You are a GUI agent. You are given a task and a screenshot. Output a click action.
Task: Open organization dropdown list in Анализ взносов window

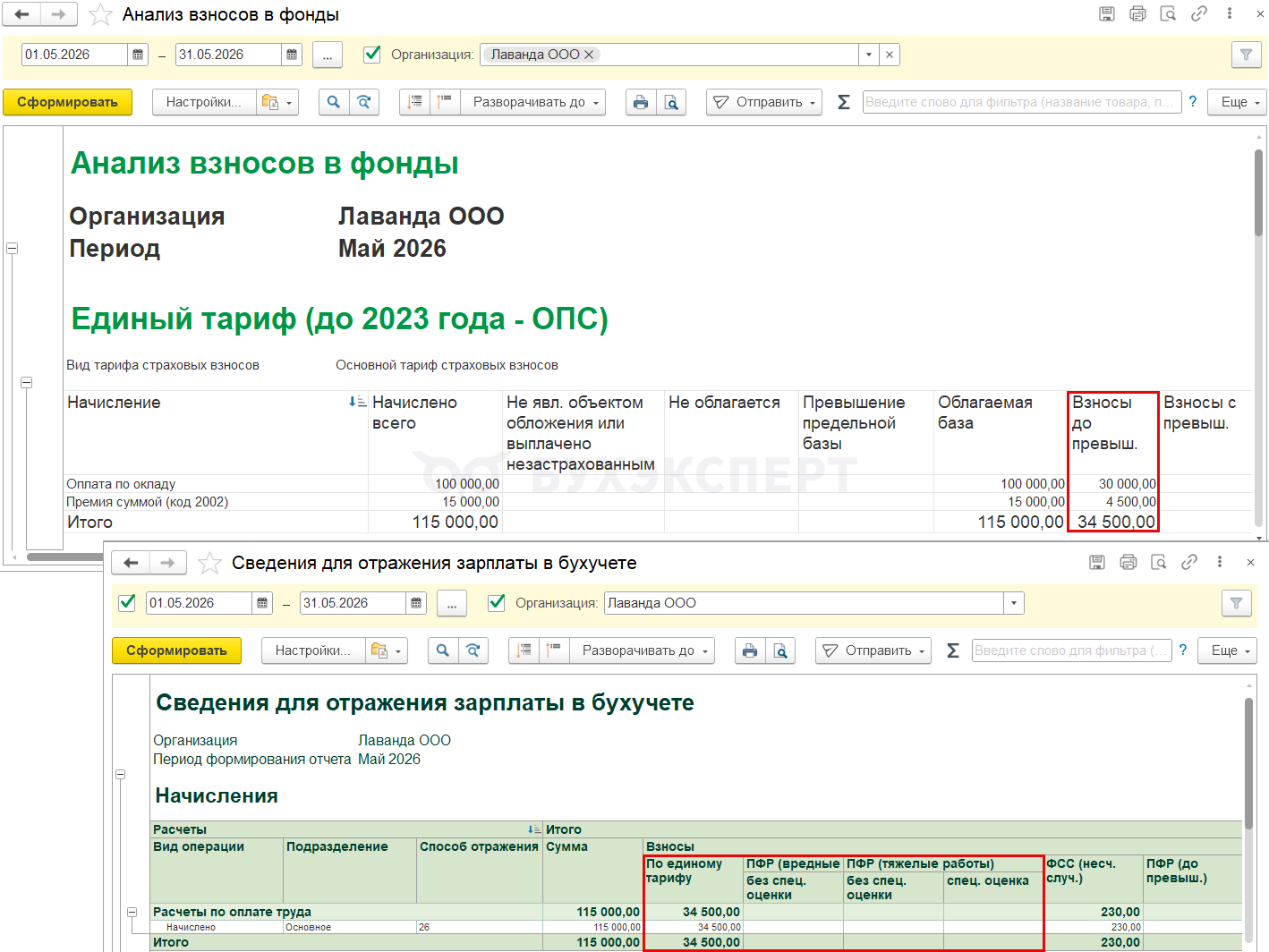point(869,55)
